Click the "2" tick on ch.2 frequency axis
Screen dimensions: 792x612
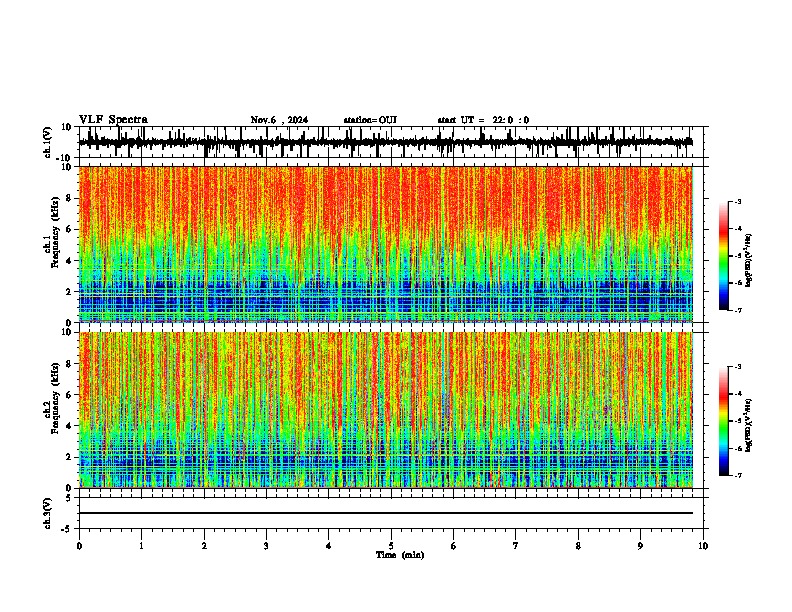(70, 457)
